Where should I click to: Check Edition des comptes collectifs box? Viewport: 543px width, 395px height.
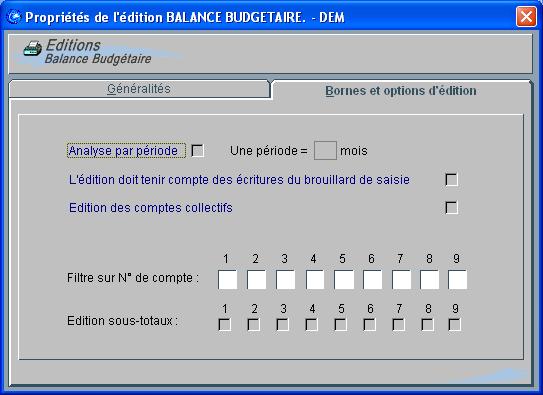tap(452, 208)
